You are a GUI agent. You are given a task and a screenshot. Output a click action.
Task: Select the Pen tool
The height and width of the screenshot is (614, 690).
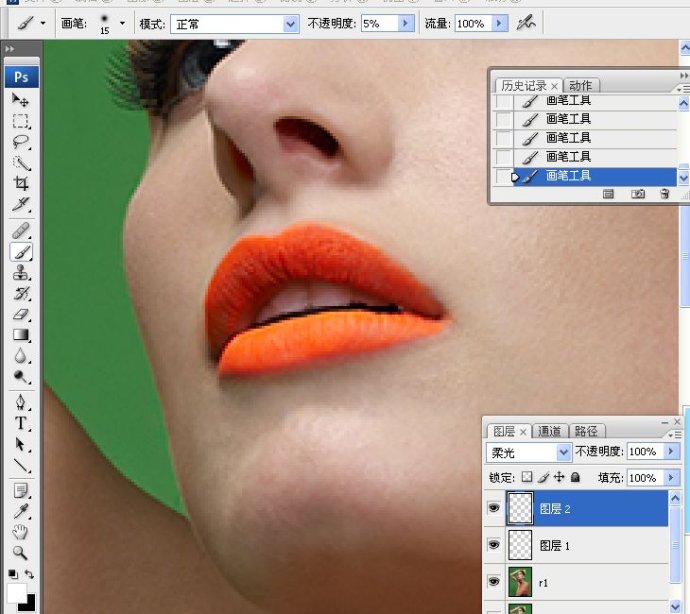coord(20,402)
